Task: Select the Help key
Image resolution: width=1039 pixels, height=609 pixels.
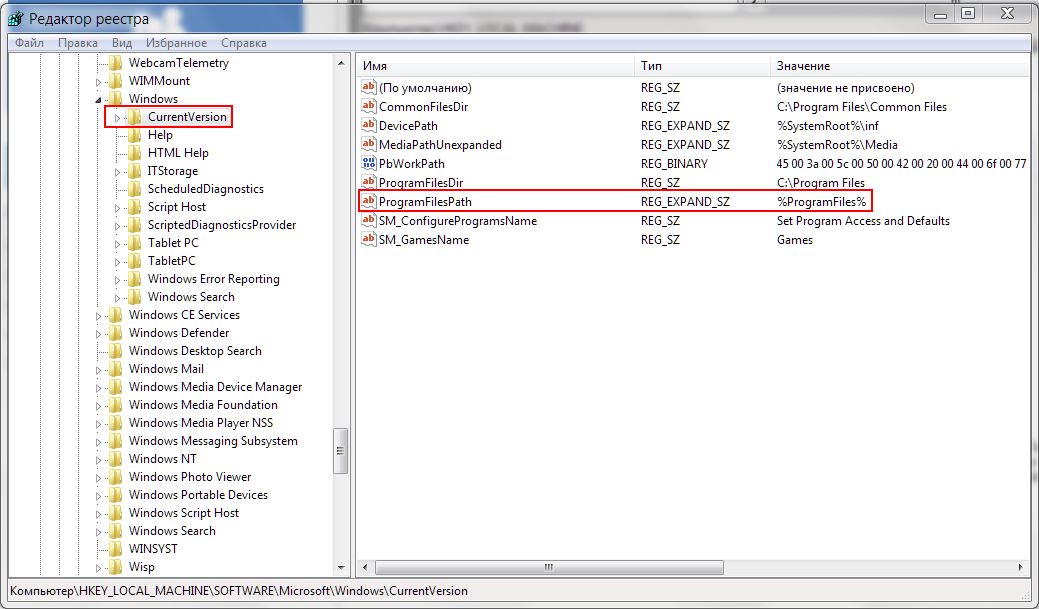Action: click(x=160, y=135)
